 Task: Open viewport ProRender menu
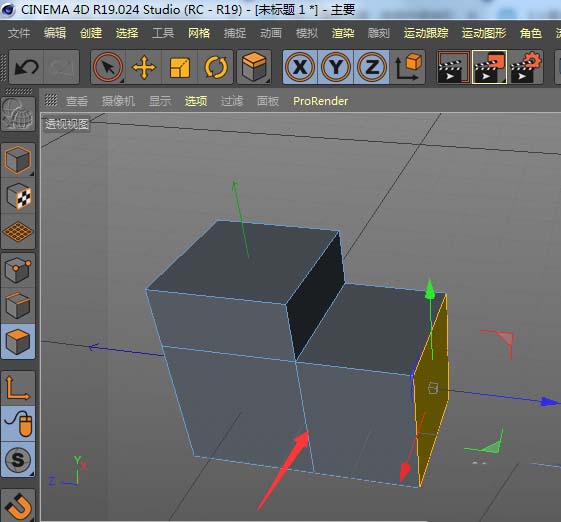point(321,101)
